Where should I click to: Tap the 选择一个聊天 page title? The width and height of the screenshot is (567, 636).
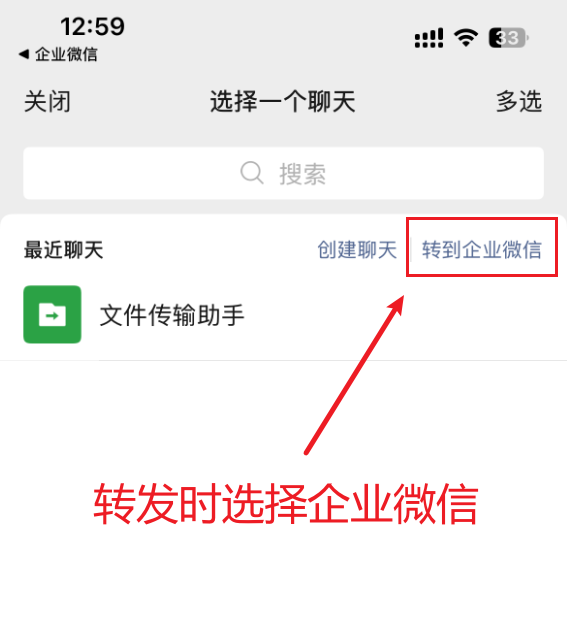283,101
